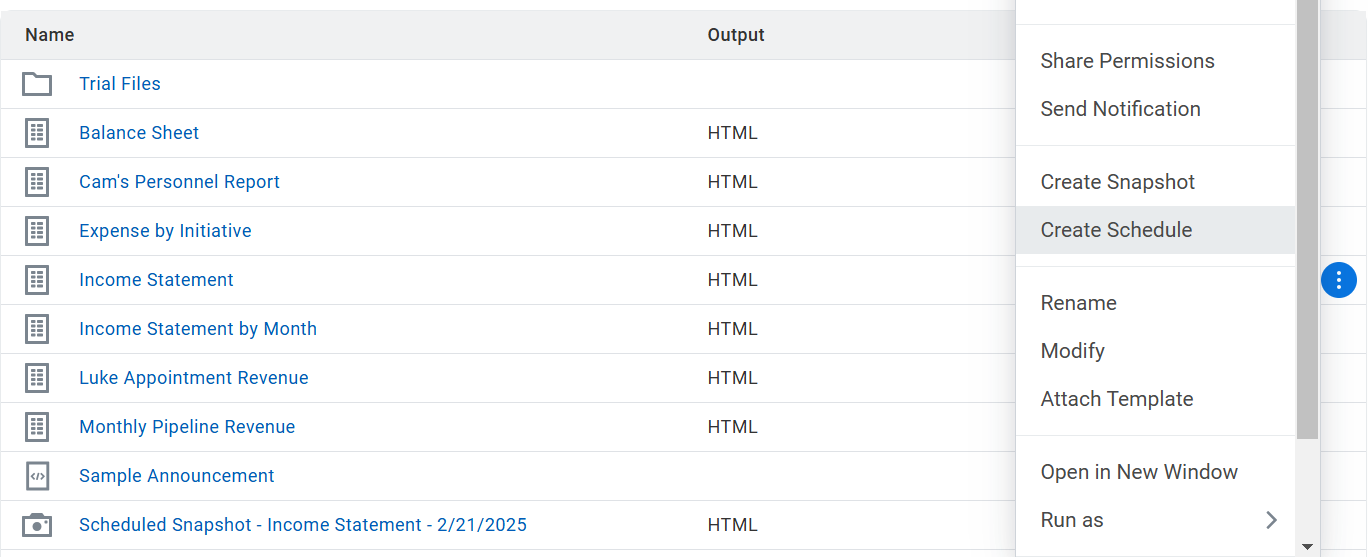1370x557 pixels.
Task: Click the Monthly Pipeline Revenue report icon
Action: click(37, 427)
